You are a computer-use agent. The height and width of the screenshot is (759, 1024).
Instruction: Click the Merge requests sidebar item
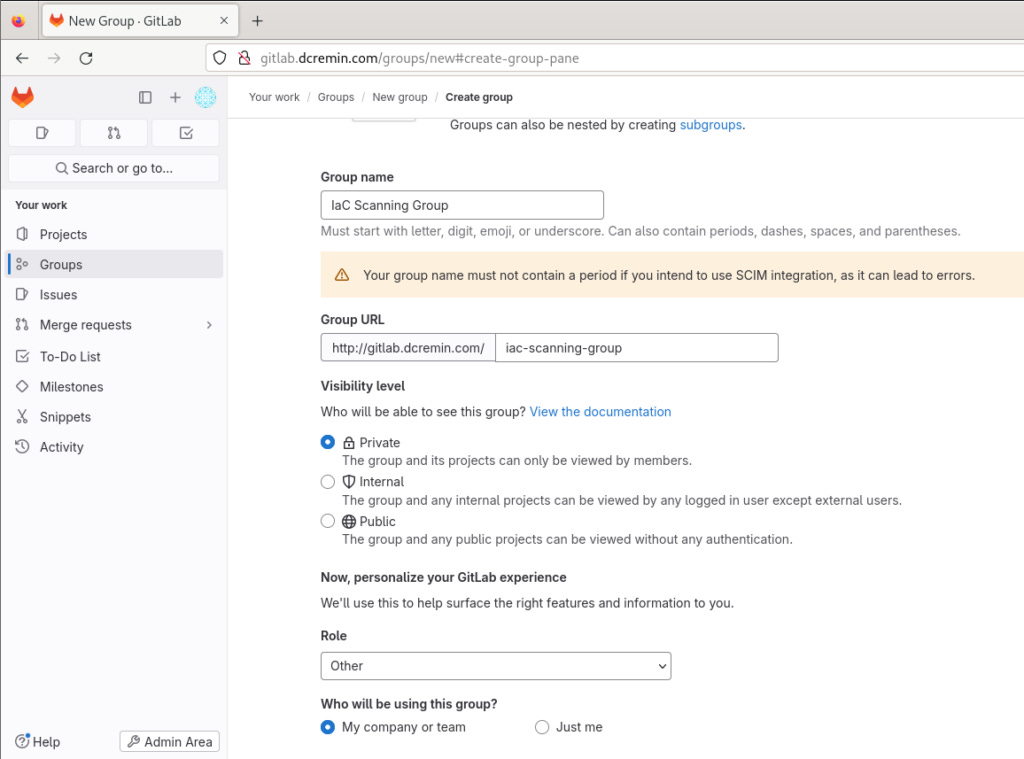point(114,325)
